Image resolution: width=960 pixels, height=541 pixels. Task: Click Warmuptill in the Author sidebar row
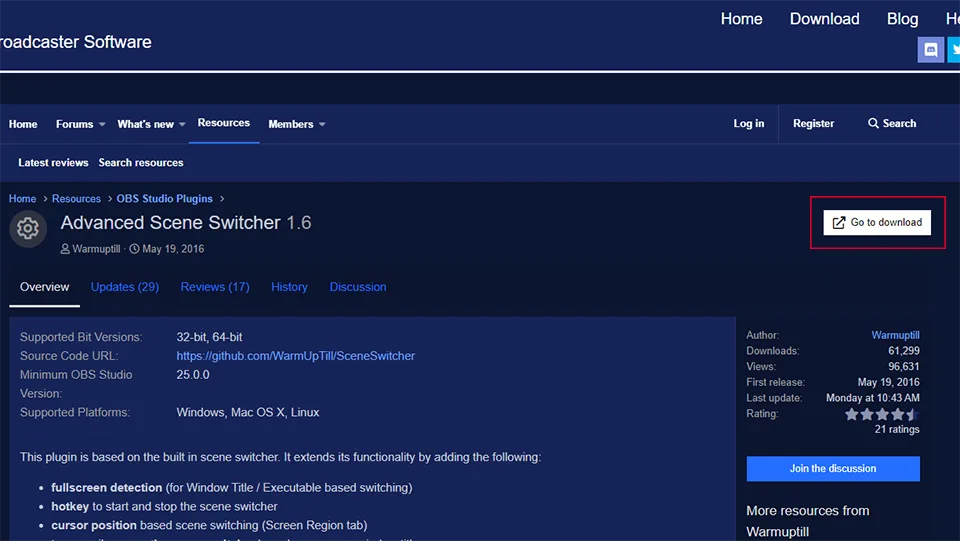tap(895, 335)
